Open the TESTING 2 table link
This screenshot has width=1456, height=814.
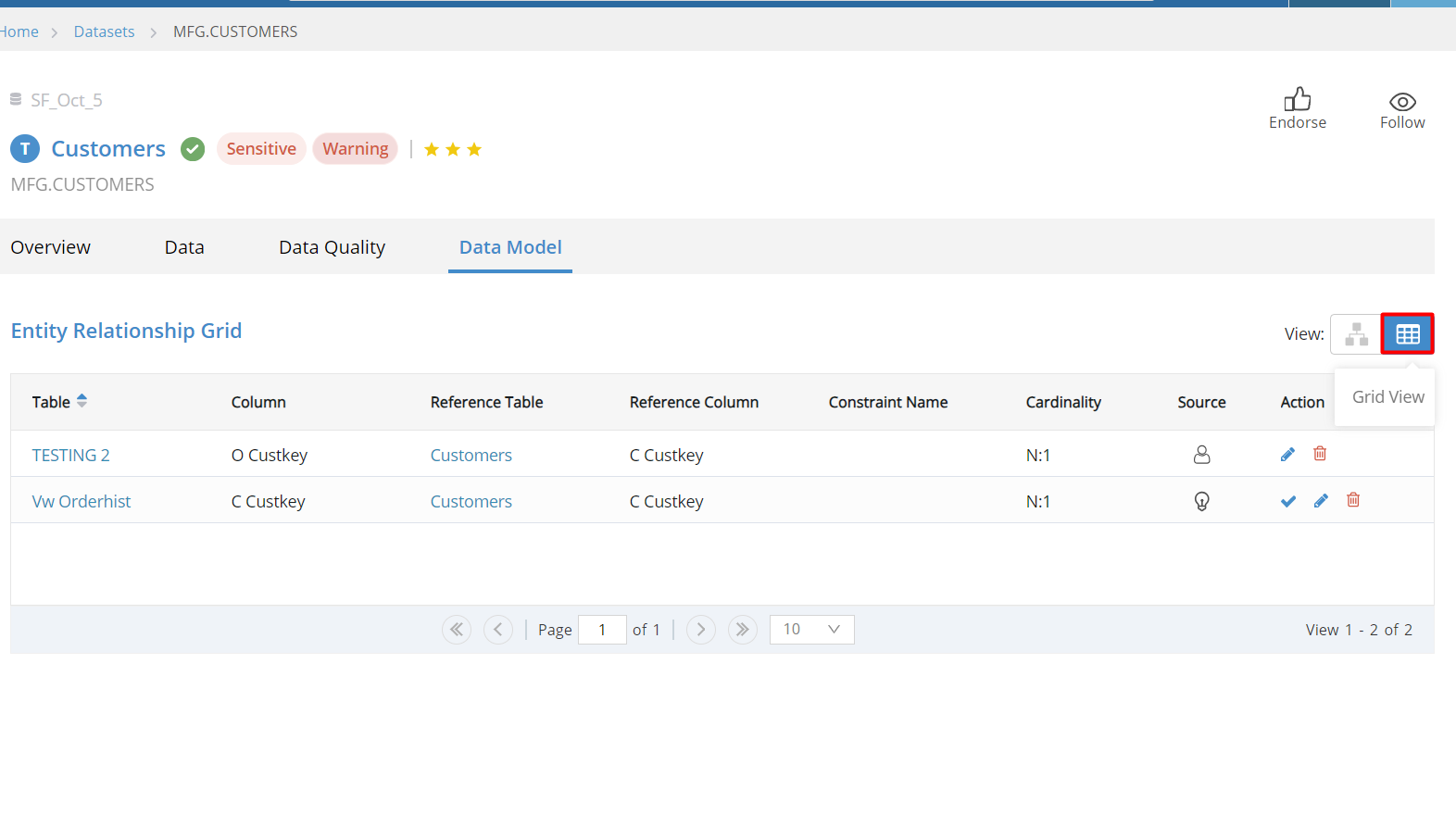(x=70, y=456)
